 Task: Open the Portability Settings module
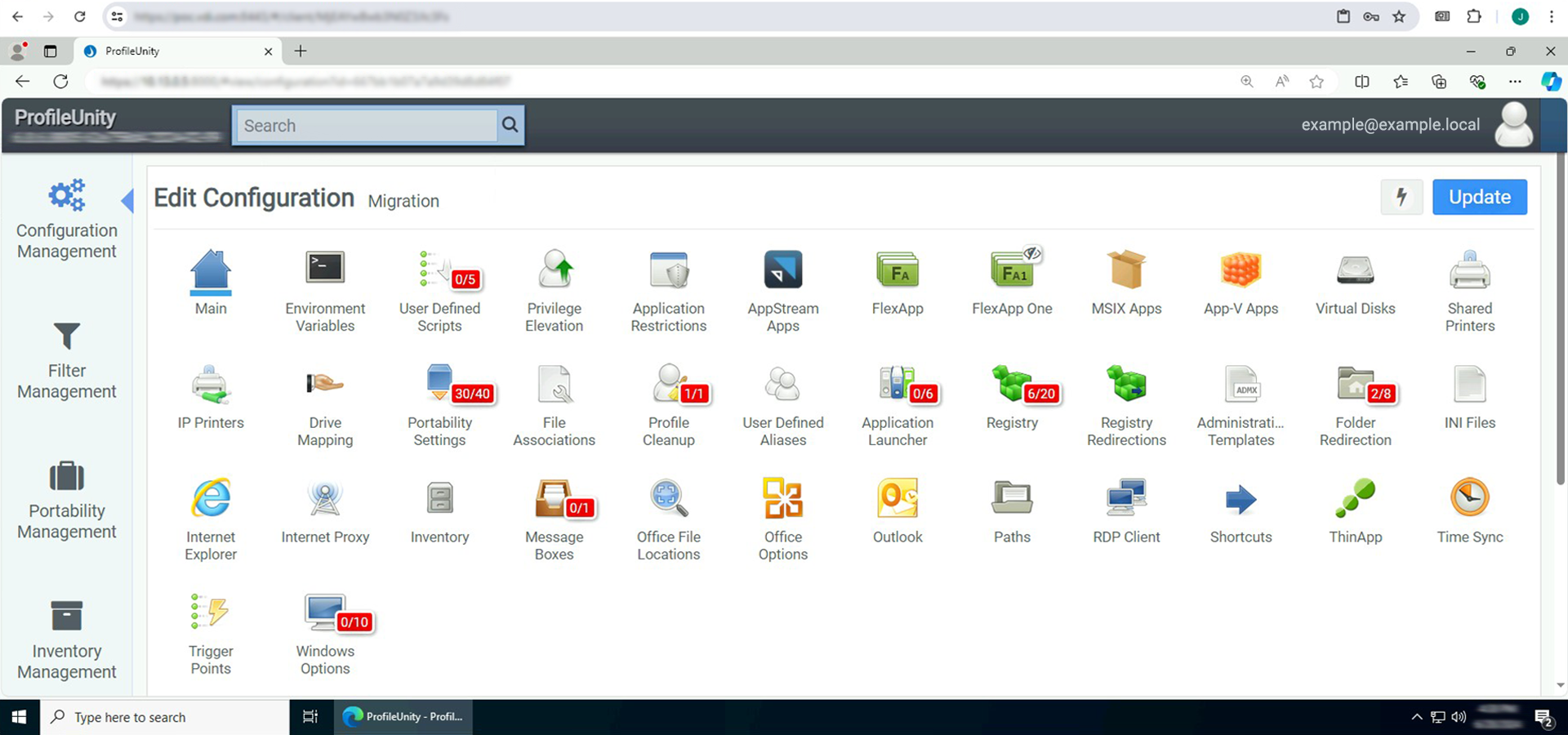click(439, 385)
